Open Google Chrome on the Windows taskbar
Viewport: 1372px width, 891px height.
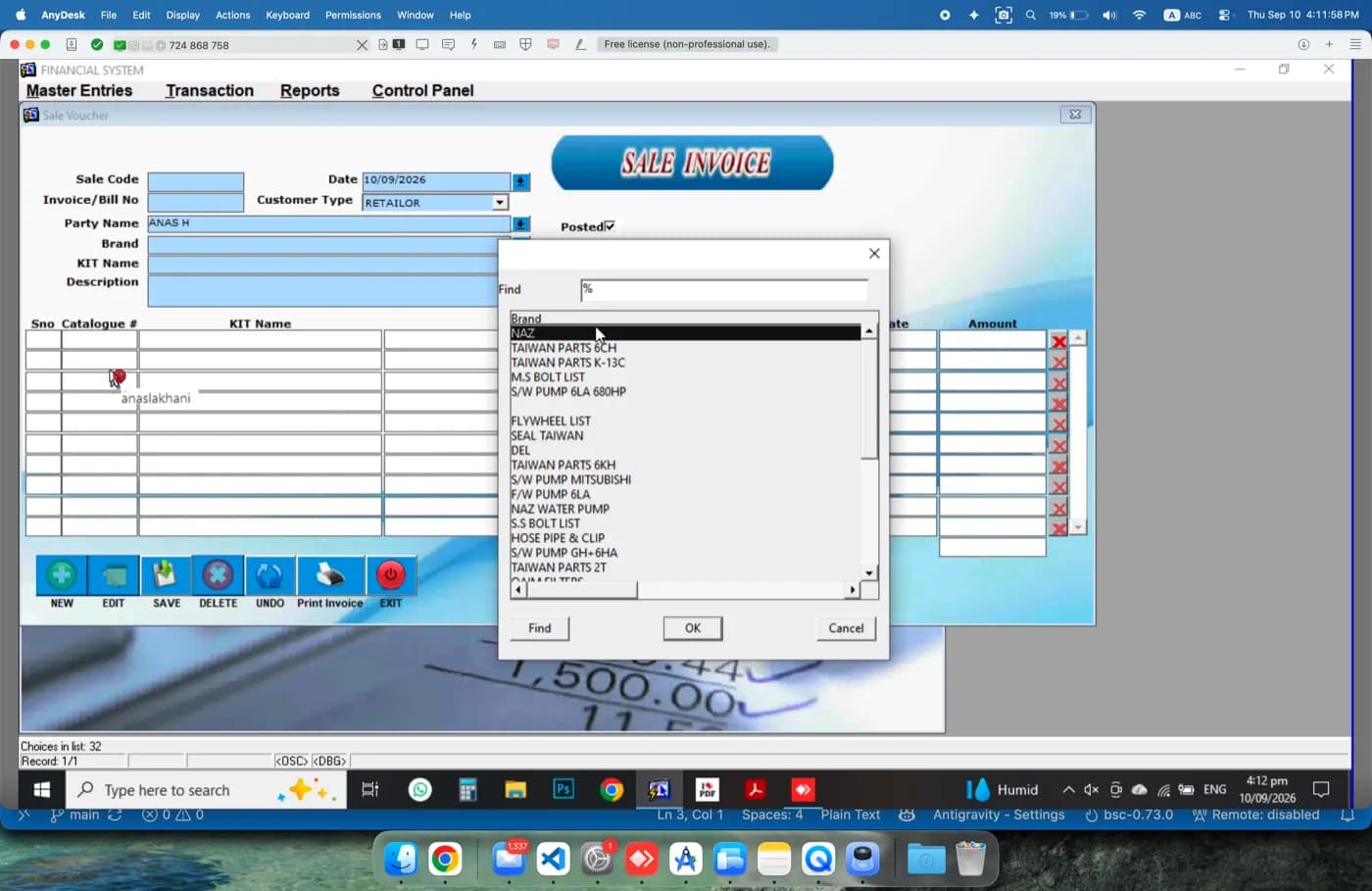[612, 789]
